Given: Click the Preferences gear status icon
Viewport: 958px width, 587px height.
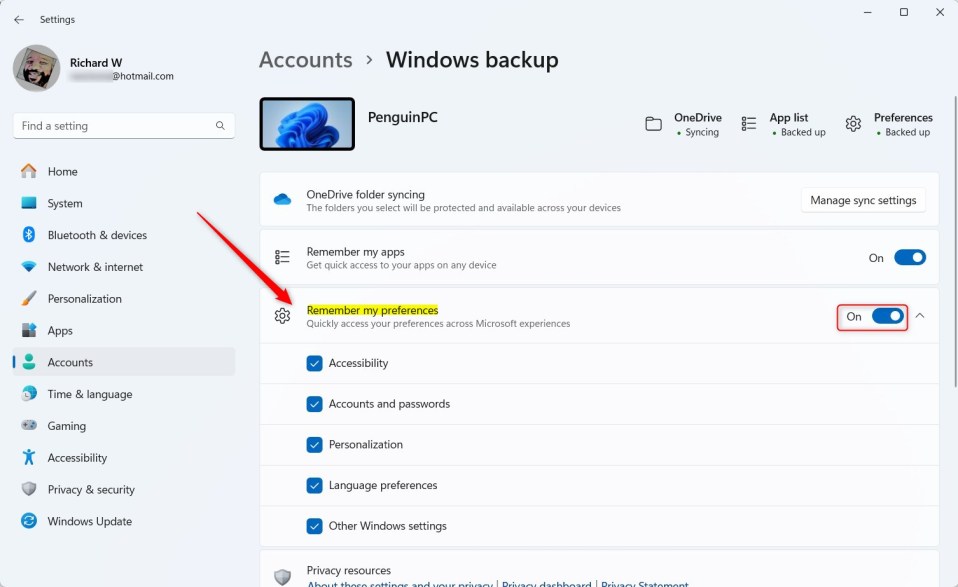Looking at the screenshot, I should point(854,124).
